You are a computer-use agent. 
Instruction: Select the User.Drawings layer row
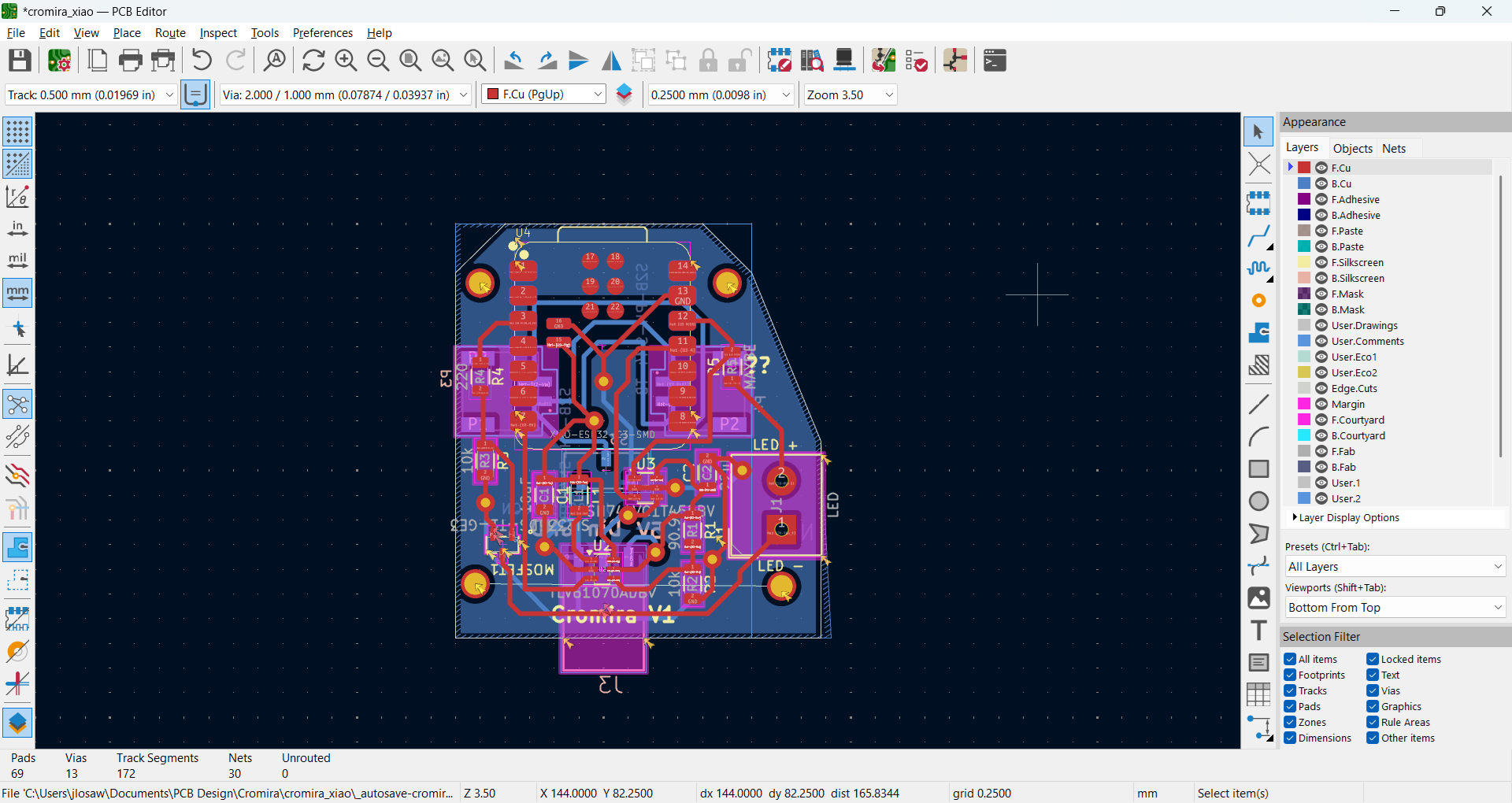point(1388,325)
